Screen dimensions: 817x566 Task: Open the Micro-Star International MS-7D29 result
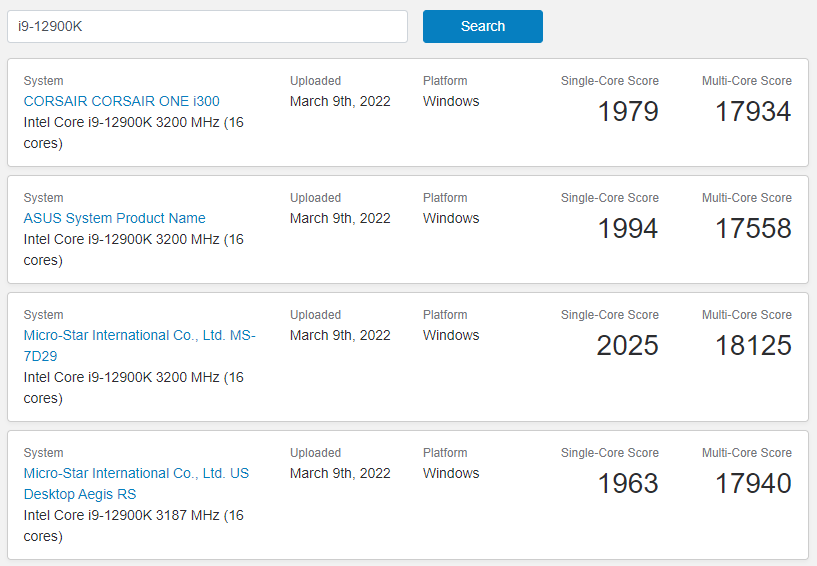139,346
